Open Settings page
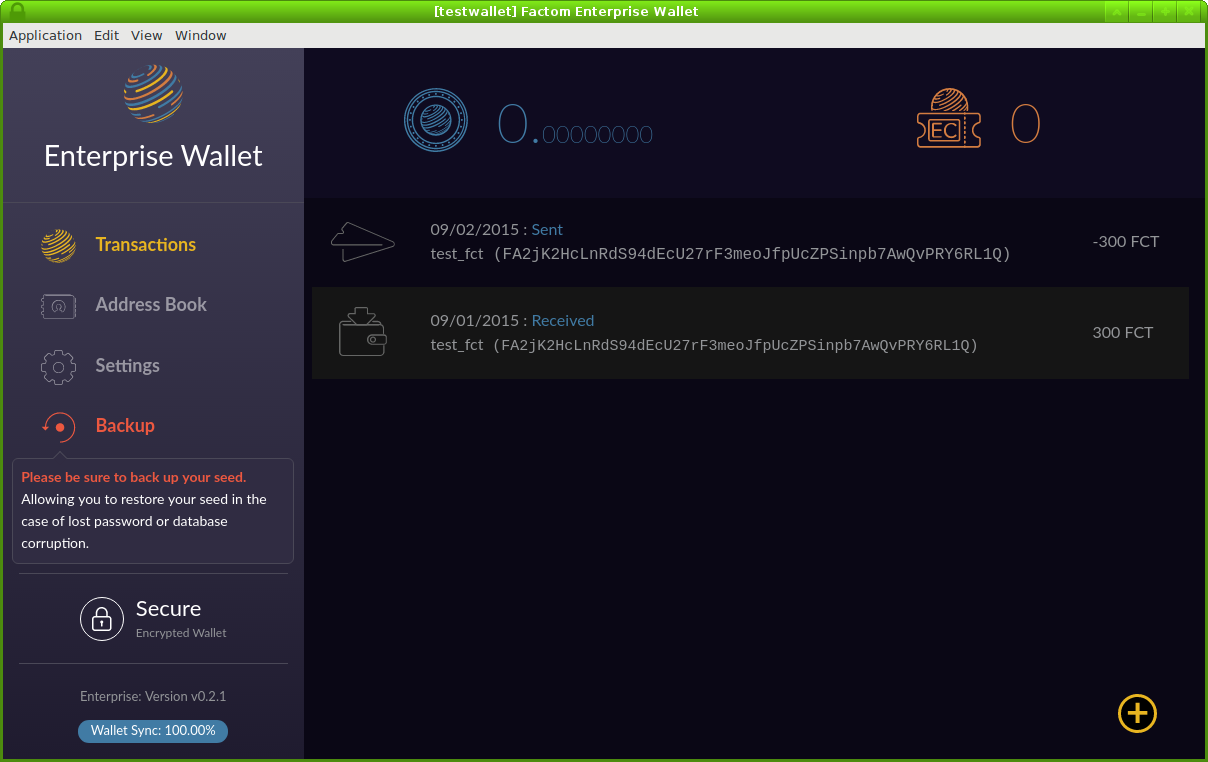The height and width of the screenshot is (762, 1208). (x=127, y=366)
